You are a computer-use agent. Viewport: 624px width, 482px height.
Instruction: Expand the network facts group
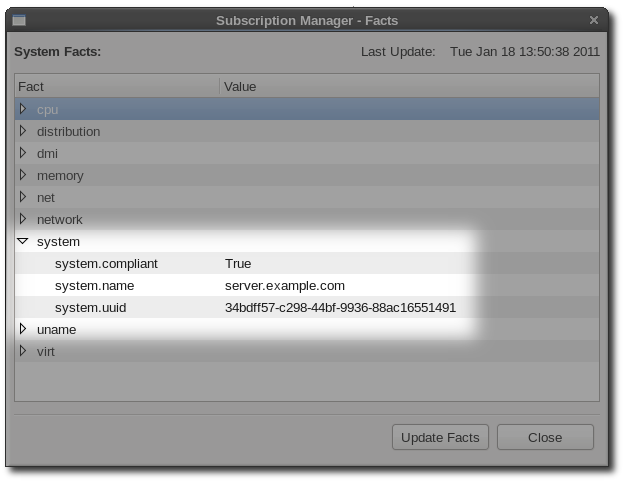tap(23, 219)
